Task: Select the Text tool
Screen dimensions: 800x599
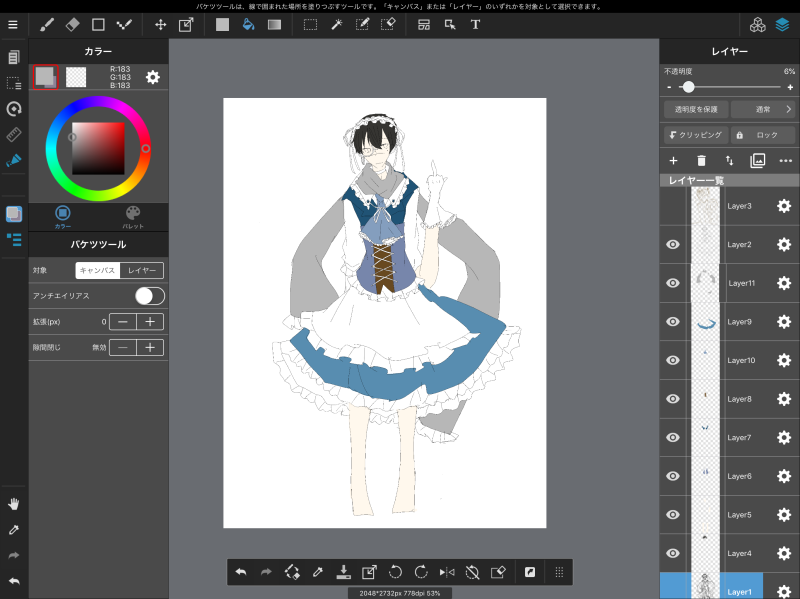Action: pos(475,24)
